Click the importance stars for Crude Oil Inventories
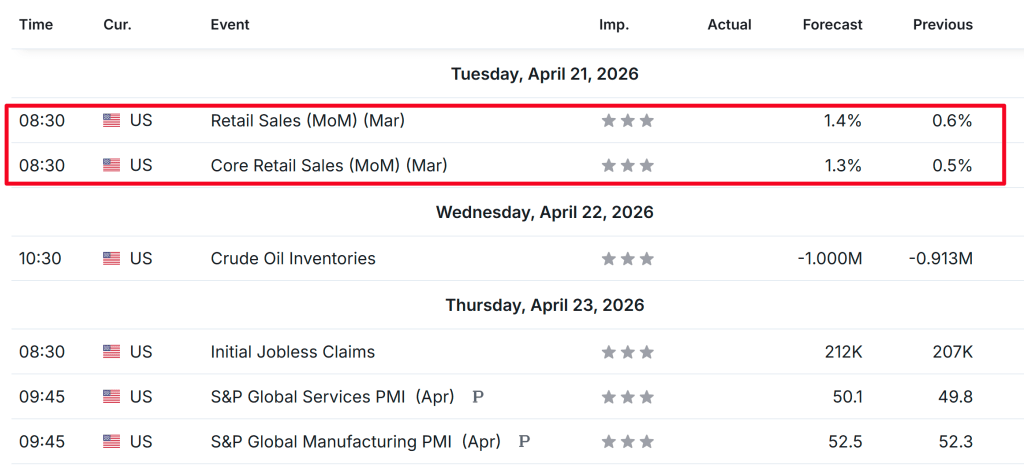 pos(627,259)
